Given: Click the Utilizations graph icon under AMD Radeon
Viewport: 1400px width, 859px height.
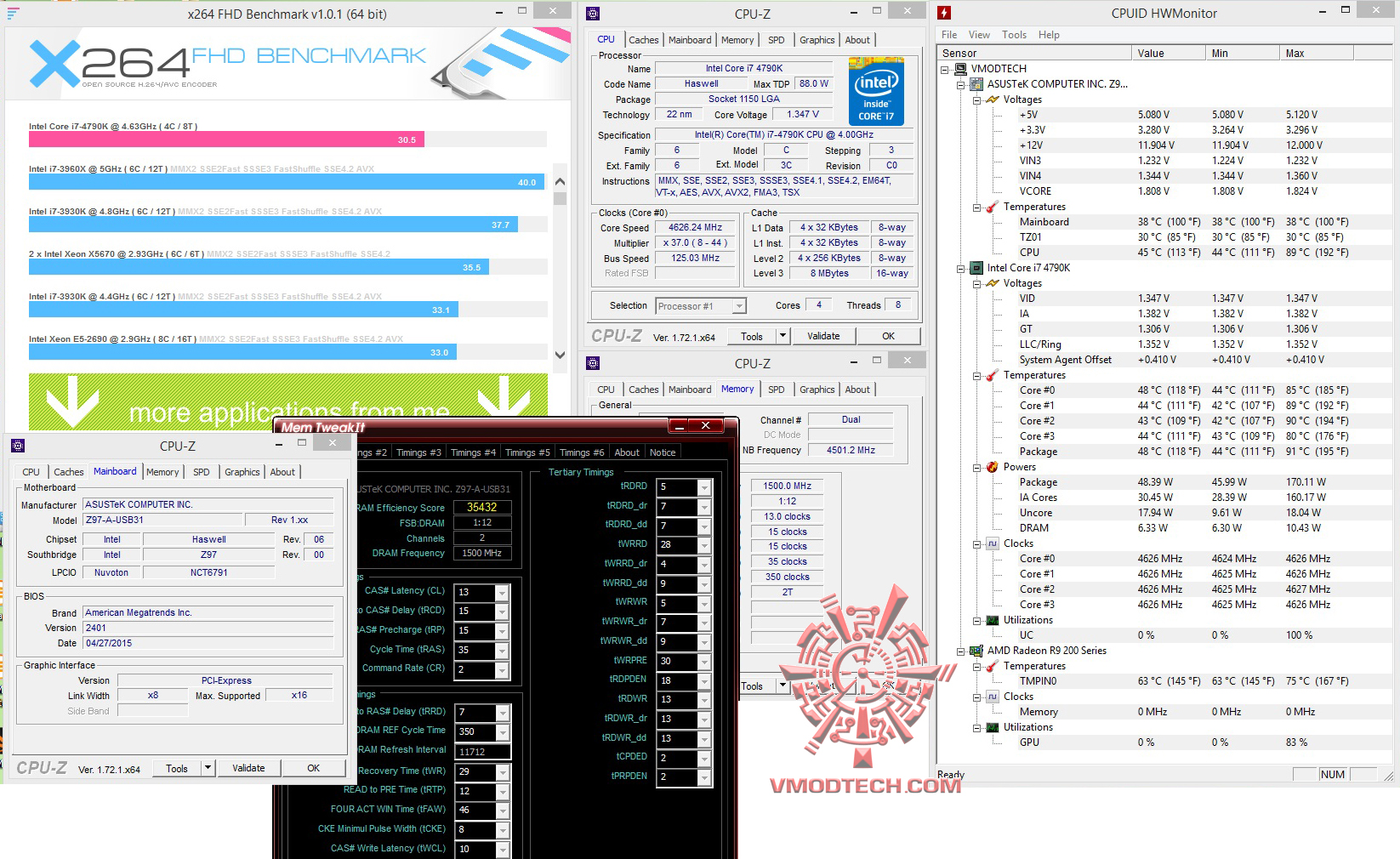Looking at the screenshot, I should 993,727.
